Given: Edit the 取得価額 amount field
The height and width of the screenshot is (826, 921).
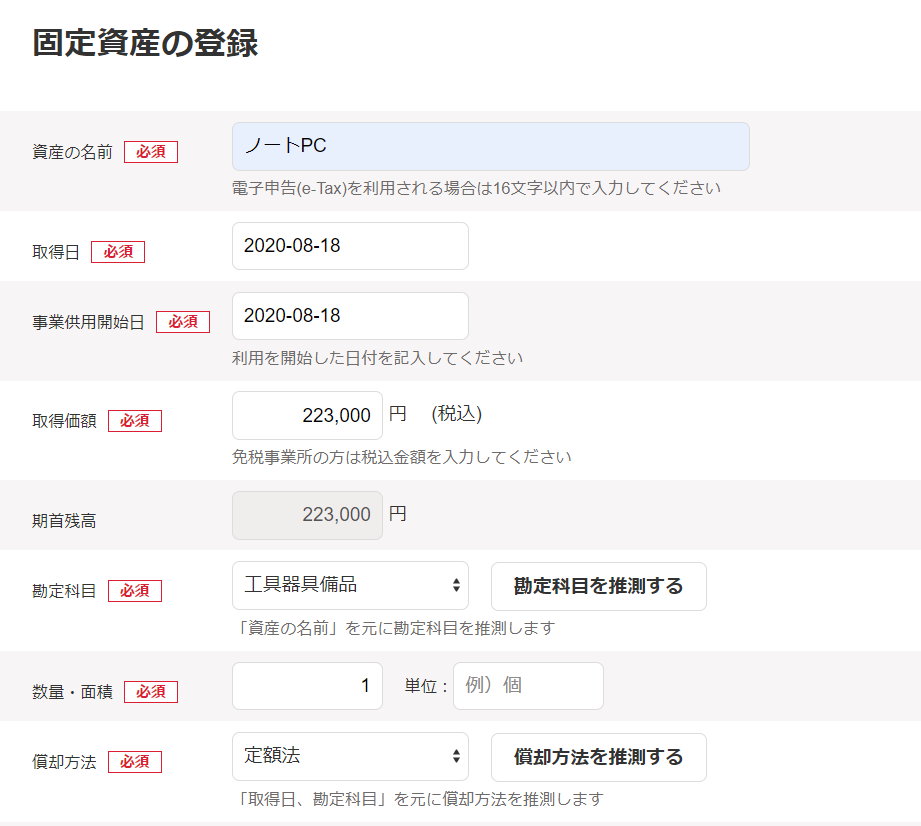Looking at the screenshot, I should coord(307,415).
